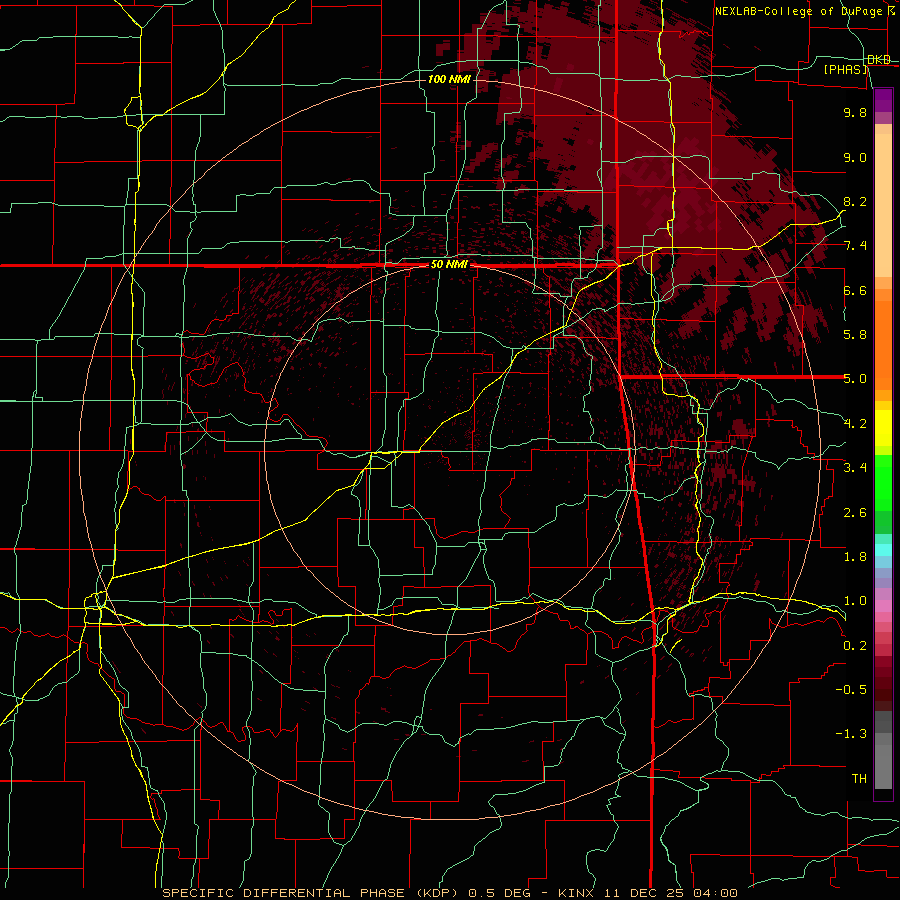Viewport: 900px width, 900px height.
Task: Click the 9.0 value on the scale
Action: coord(855,157)
